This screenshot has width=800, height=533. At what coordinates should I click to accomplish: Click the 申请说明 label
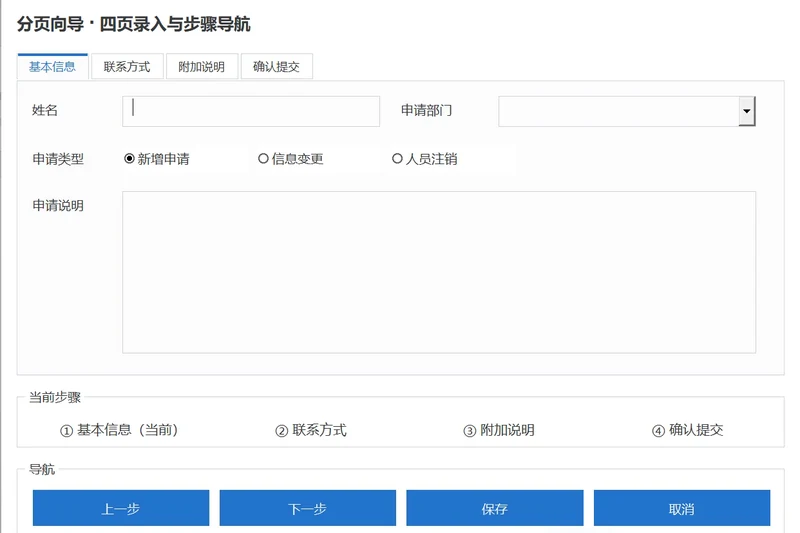[58, 206]
